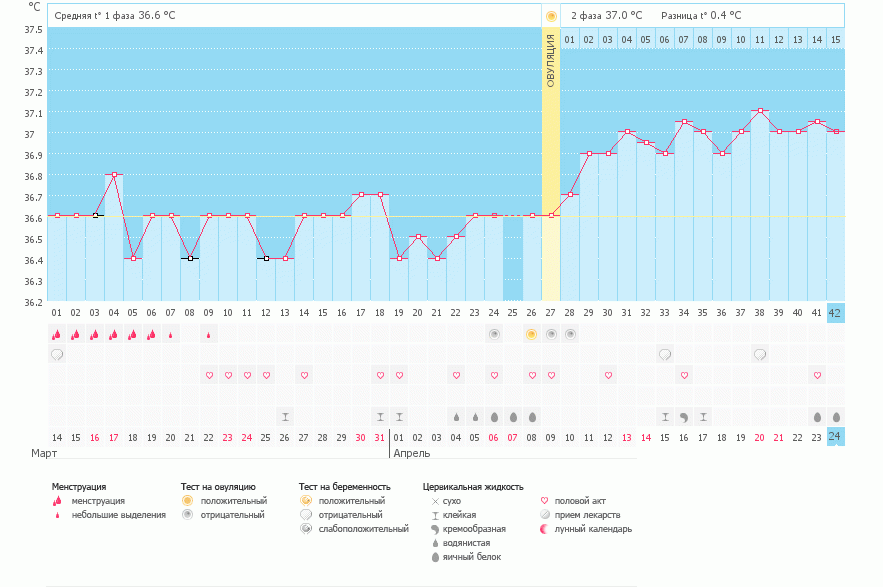
Task: Click the creamy cervical fluid icon on day 34
Action: pos(684,416)
